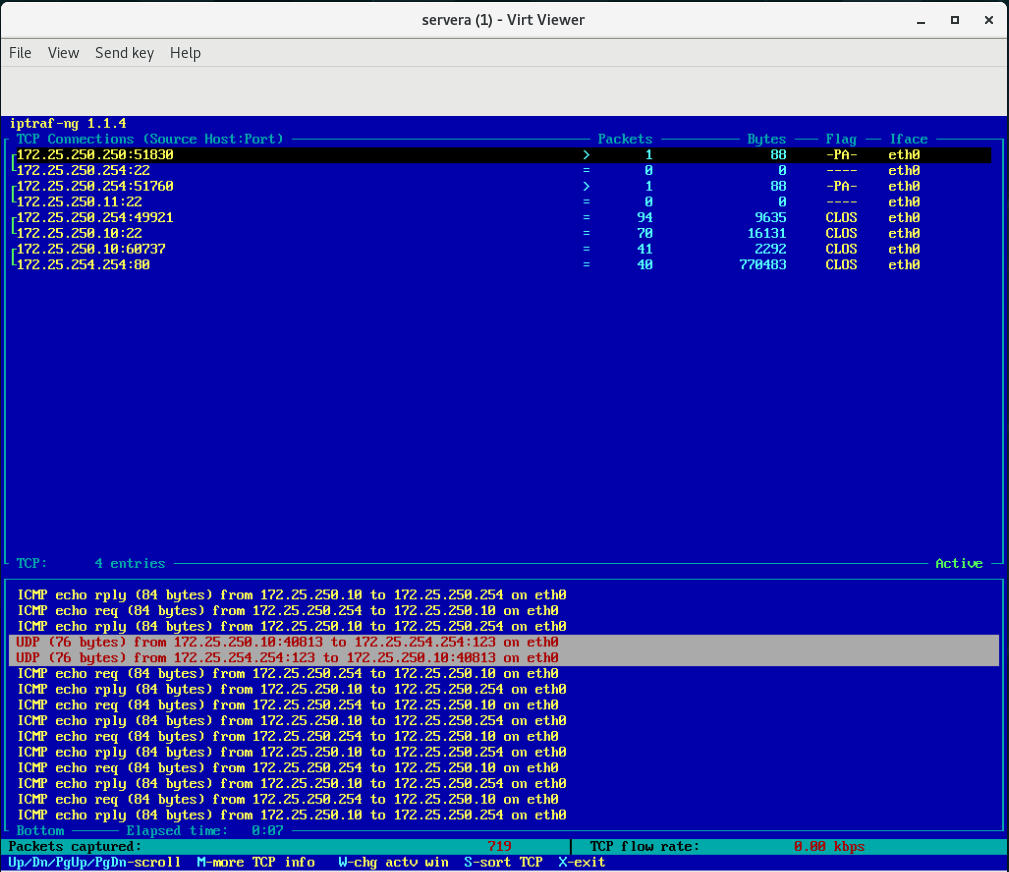Click eth0 on the 172.25.250.11:22 row

(x=904, y=201)
